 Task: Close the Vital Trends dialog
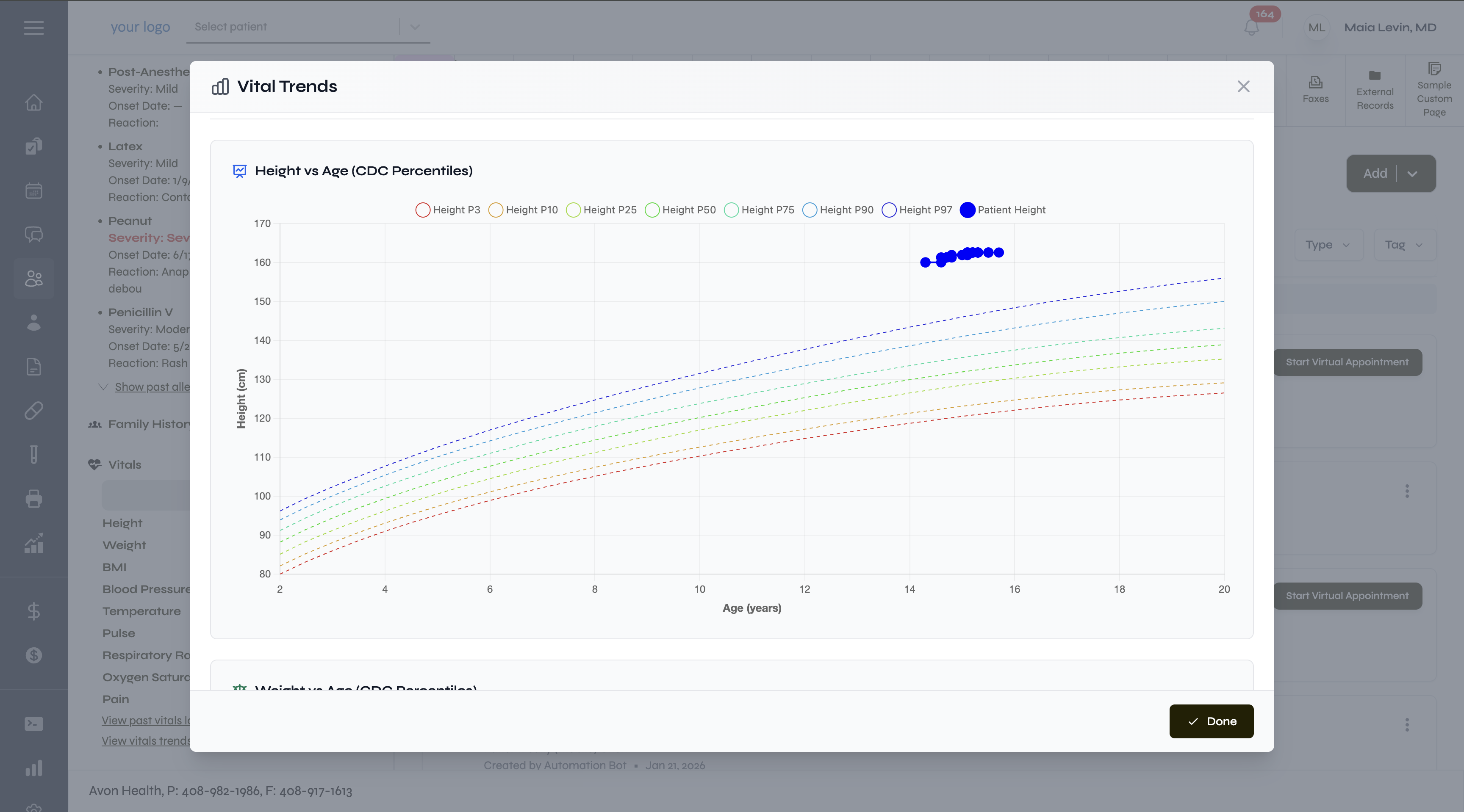[x=1243, y=86]
